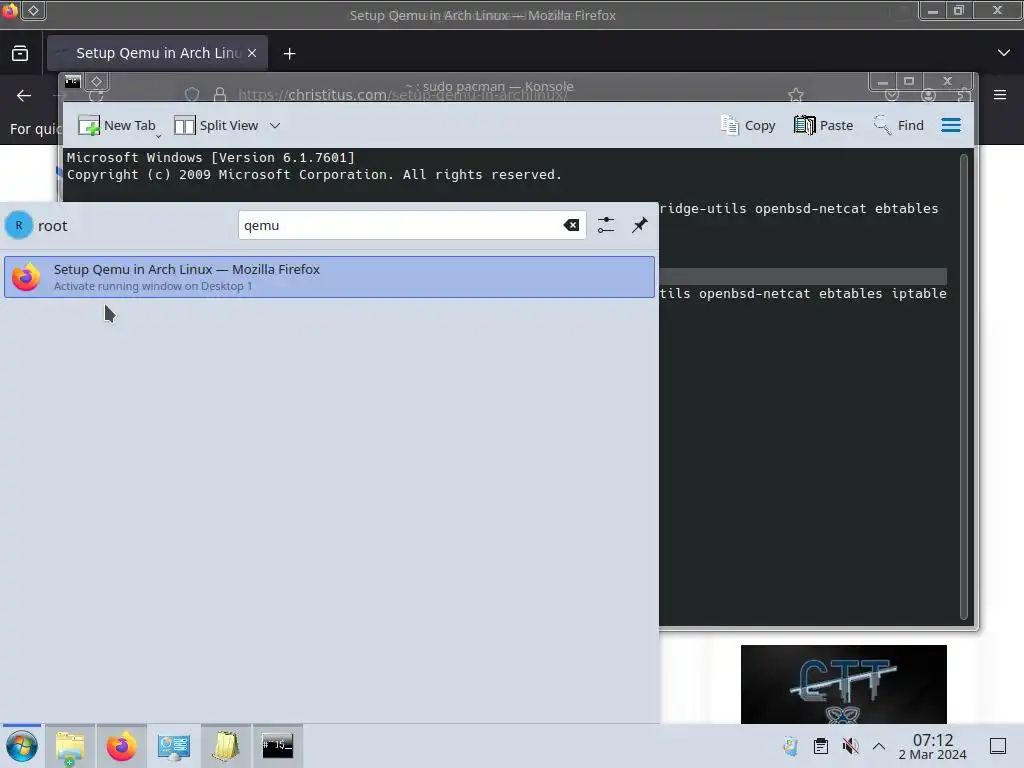Open the Firefox View icon
1024x768 pixels.
pyautogui.click(x=20, y=53)
